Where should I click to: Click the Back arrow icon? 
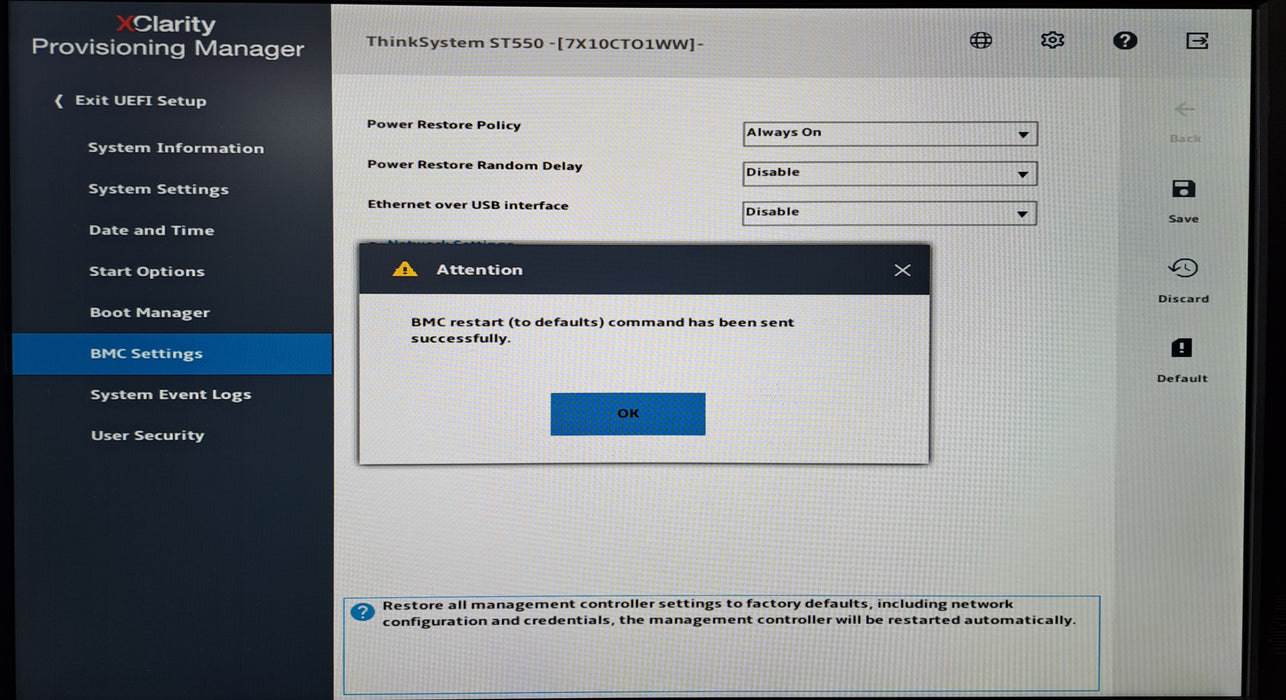click(1185, 109)
